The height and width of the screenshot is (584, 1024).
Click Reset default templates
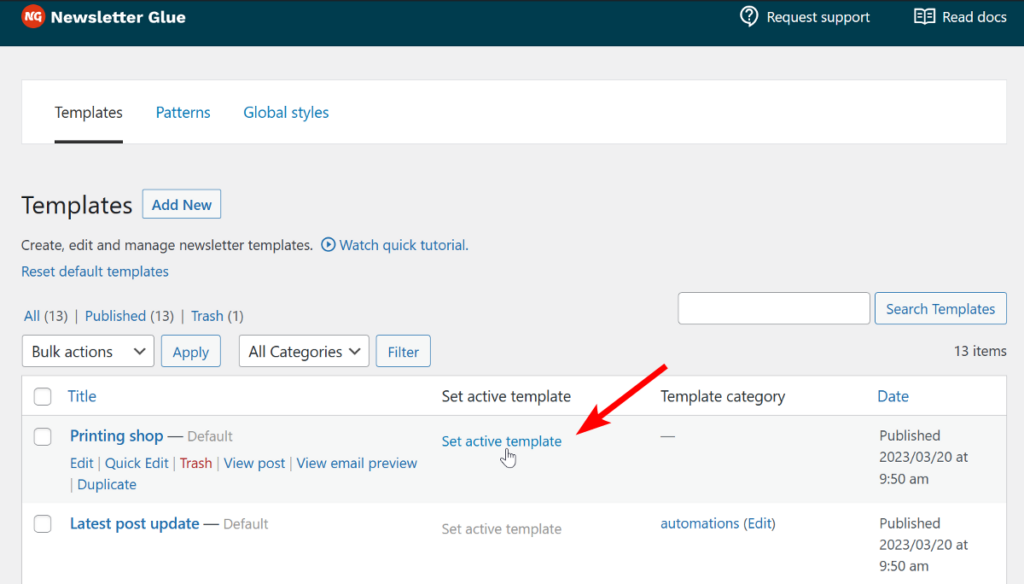95,271
